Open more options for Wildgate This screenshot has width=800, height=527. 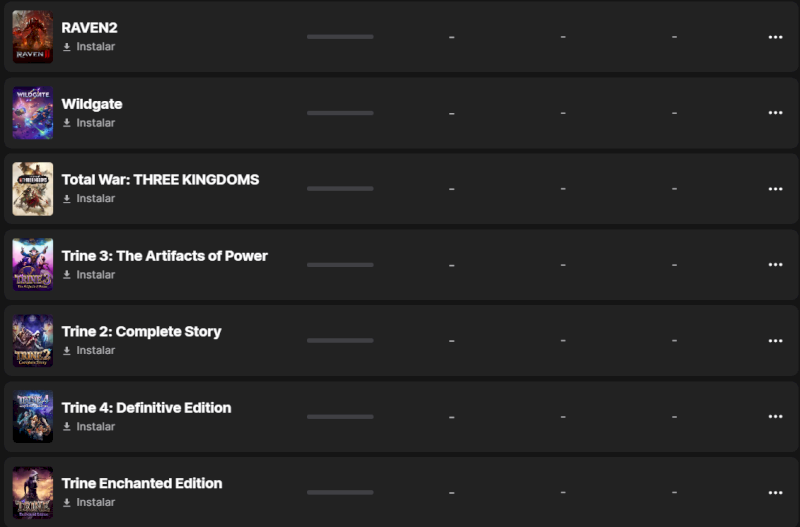click(x=775, y=113)
